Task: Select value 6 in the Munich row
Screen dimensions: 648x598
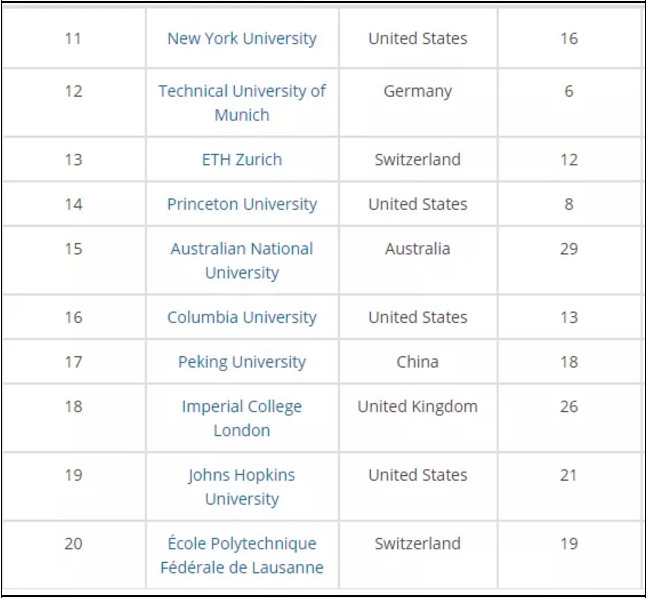Action: point(569,92)
